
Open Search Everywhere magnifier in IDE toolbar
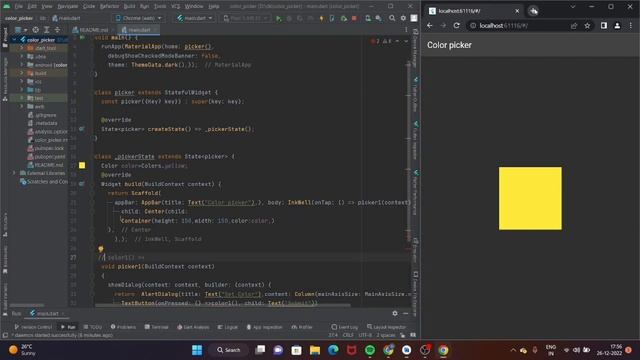392,18
